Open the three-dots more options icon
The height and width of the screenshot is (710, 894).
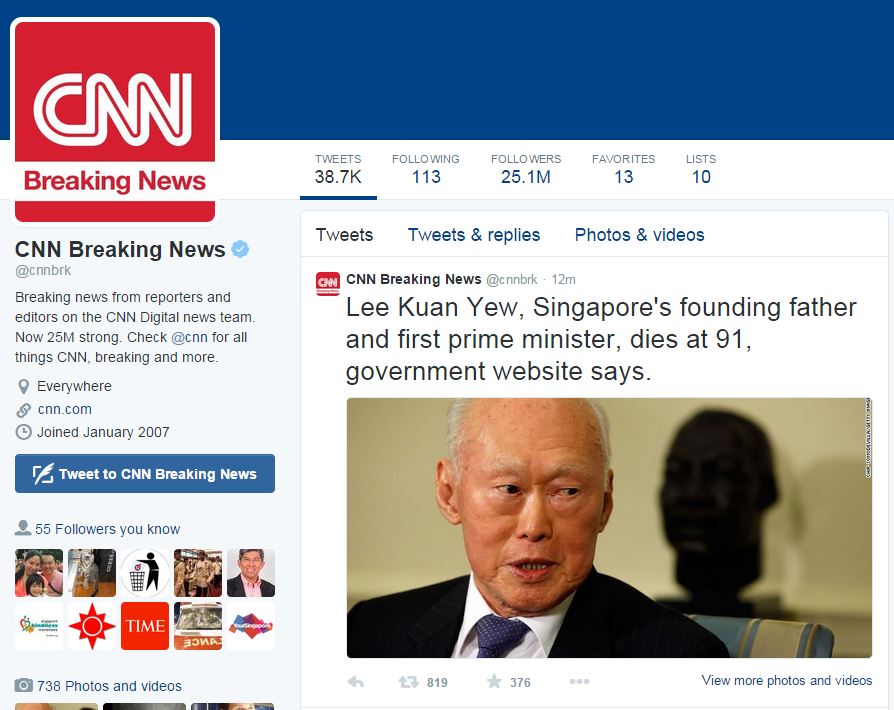(579, 681)
